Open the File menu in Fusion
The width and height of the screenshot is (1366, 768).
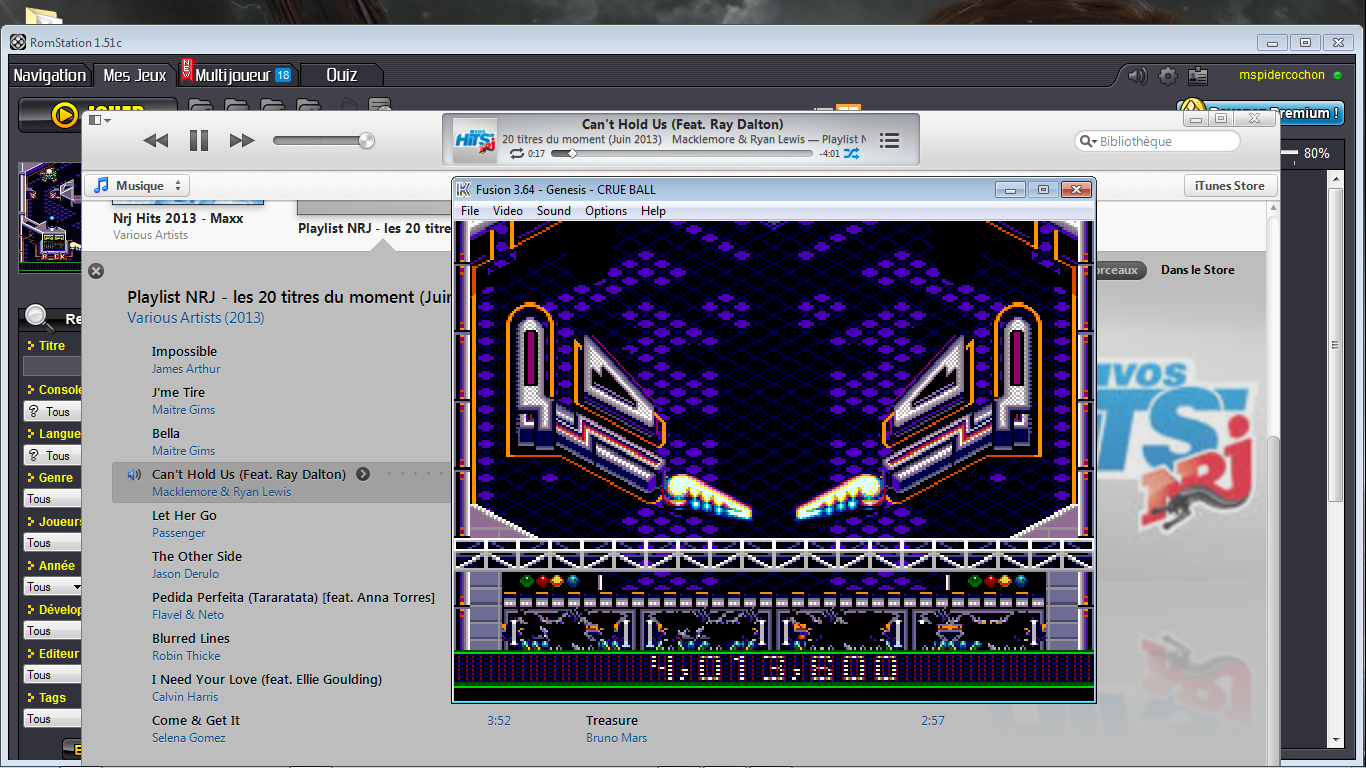(x=470, y=211)
